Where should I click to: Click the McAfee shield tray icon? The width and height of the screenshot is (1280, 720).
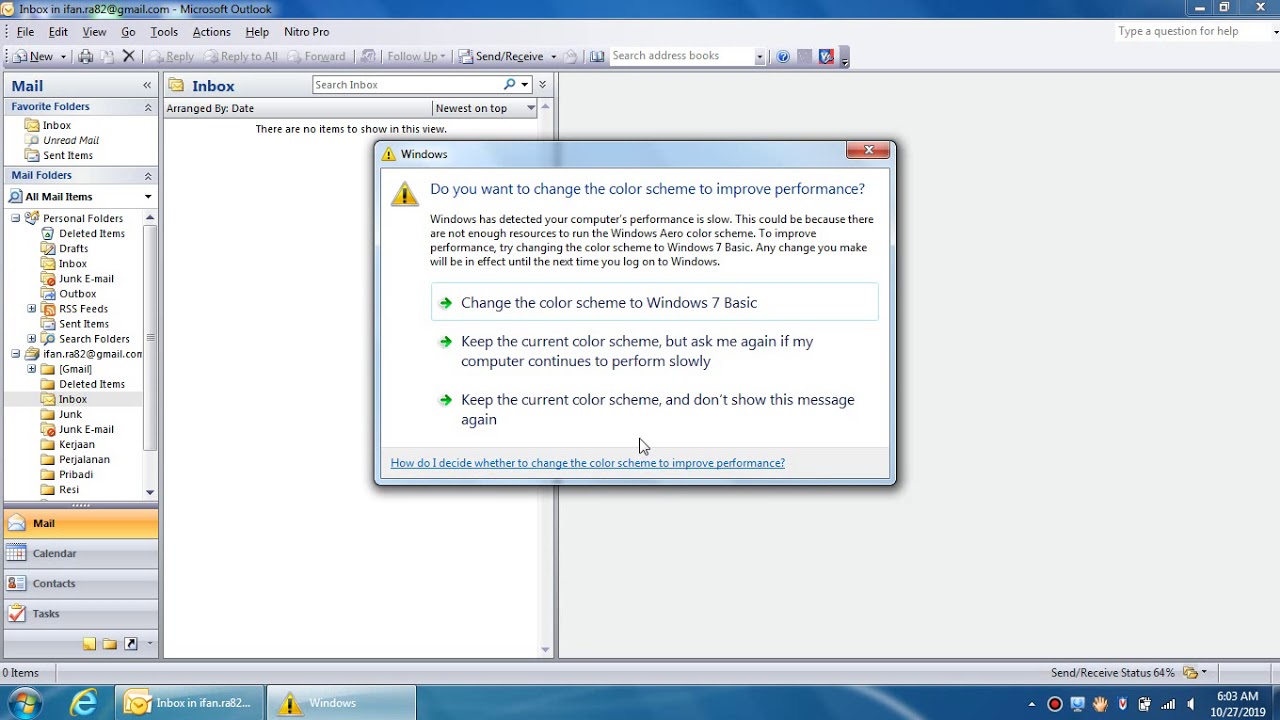(1122, 704)
